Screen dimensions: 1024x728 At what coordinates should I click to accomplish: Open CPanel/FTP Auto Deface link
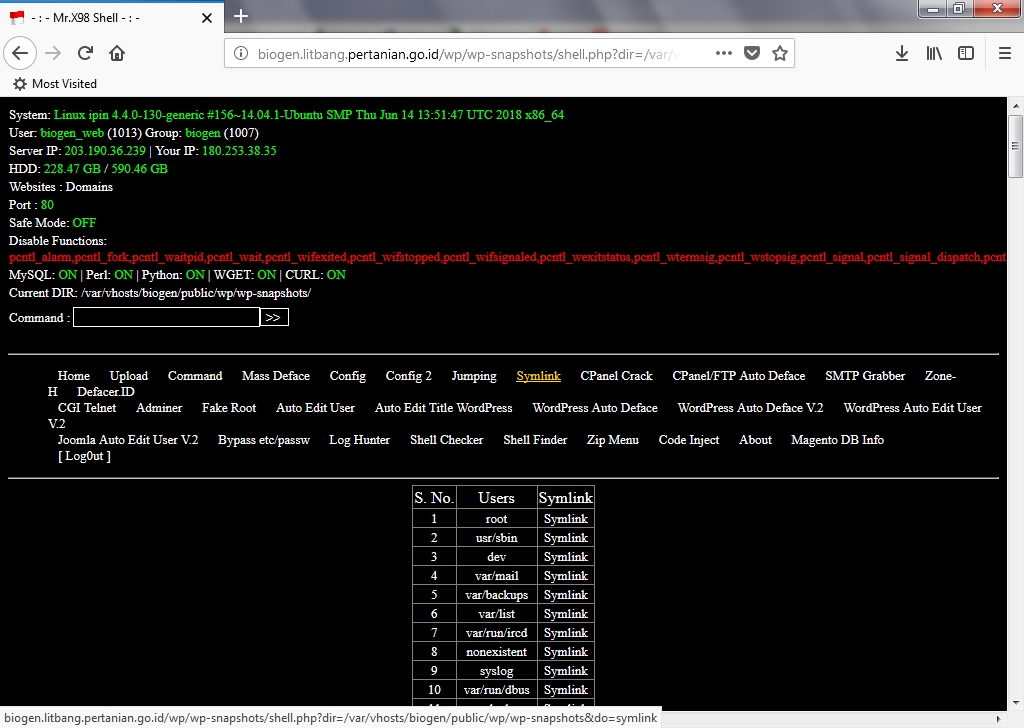739,376
